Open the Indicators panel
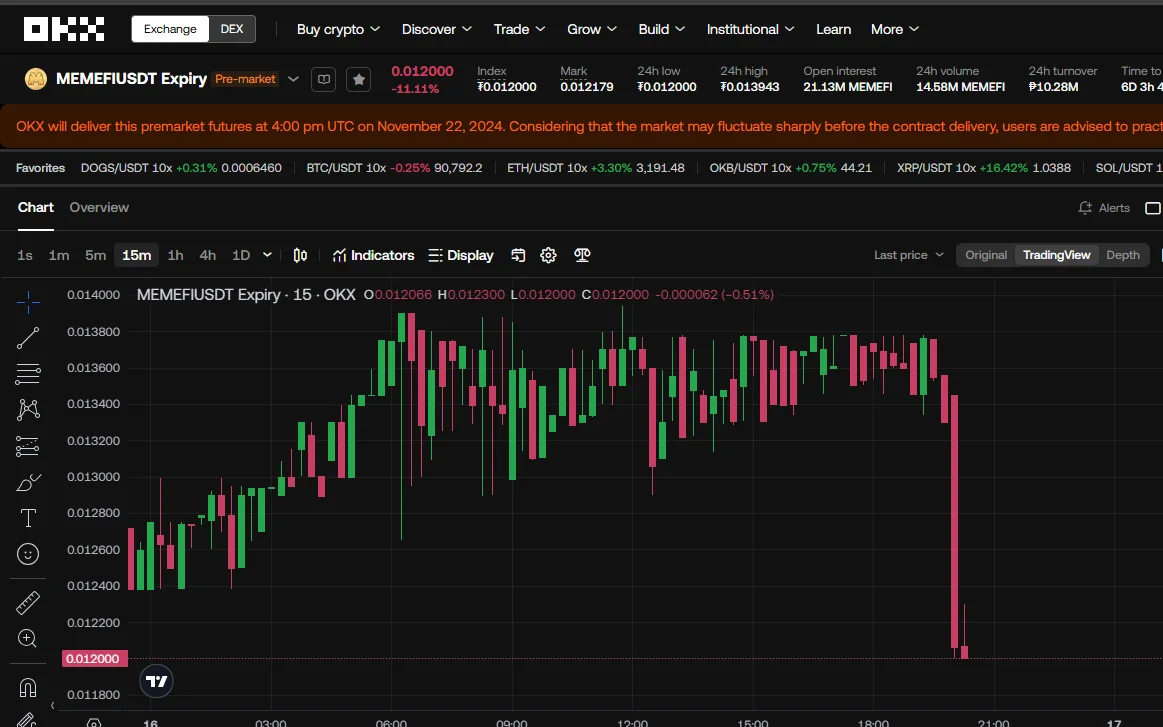Screen dimensions: 1163x727 click(373, 255)
